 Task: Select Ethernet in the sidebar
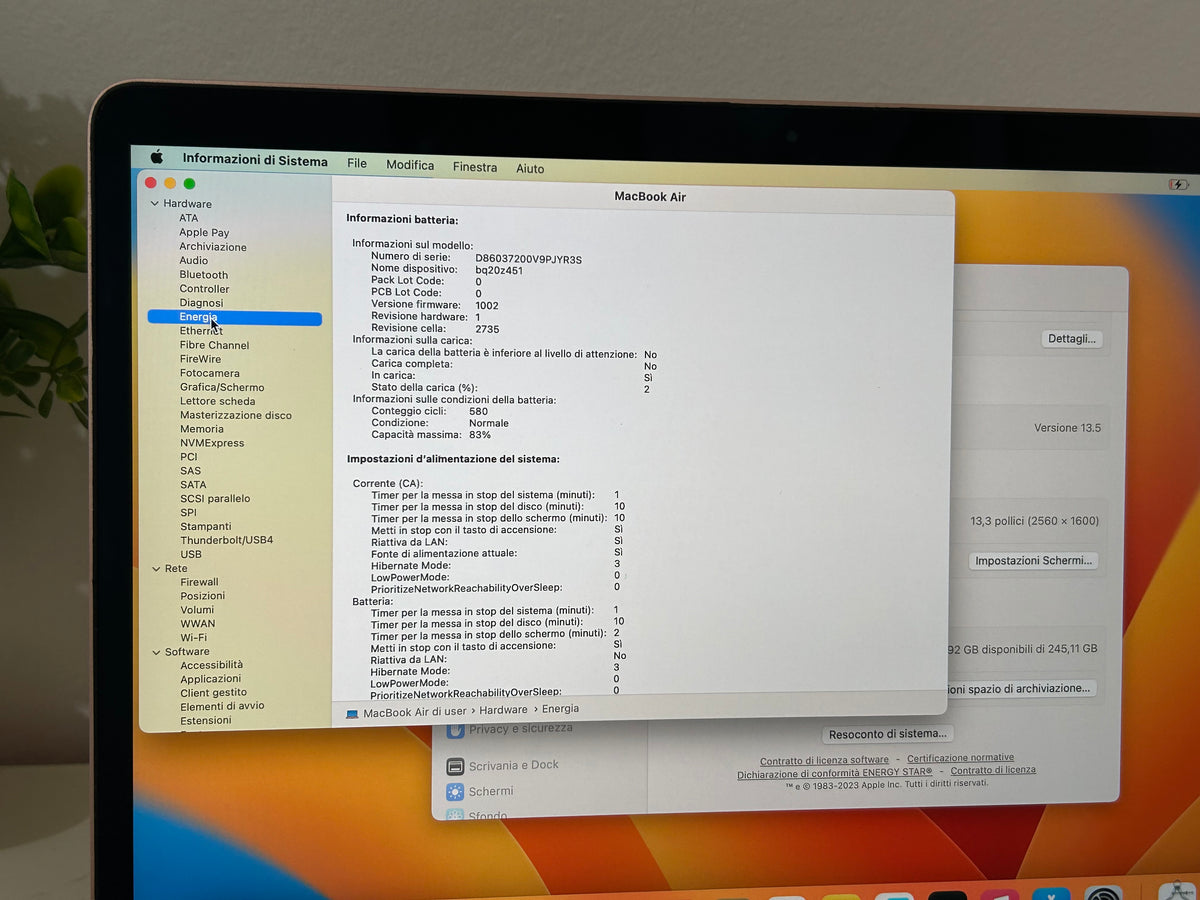click(x=201, y=331)
